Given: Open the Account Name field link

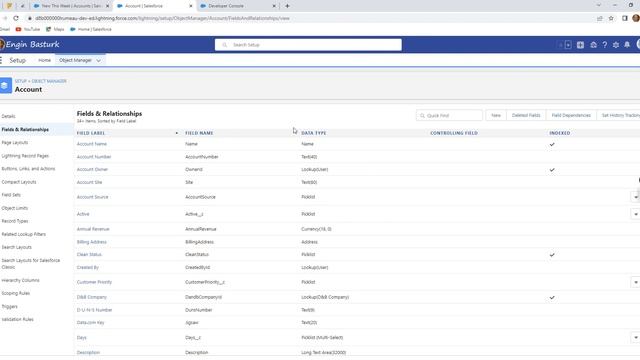Looking at the screenshot, I should [x=92, y=144].
